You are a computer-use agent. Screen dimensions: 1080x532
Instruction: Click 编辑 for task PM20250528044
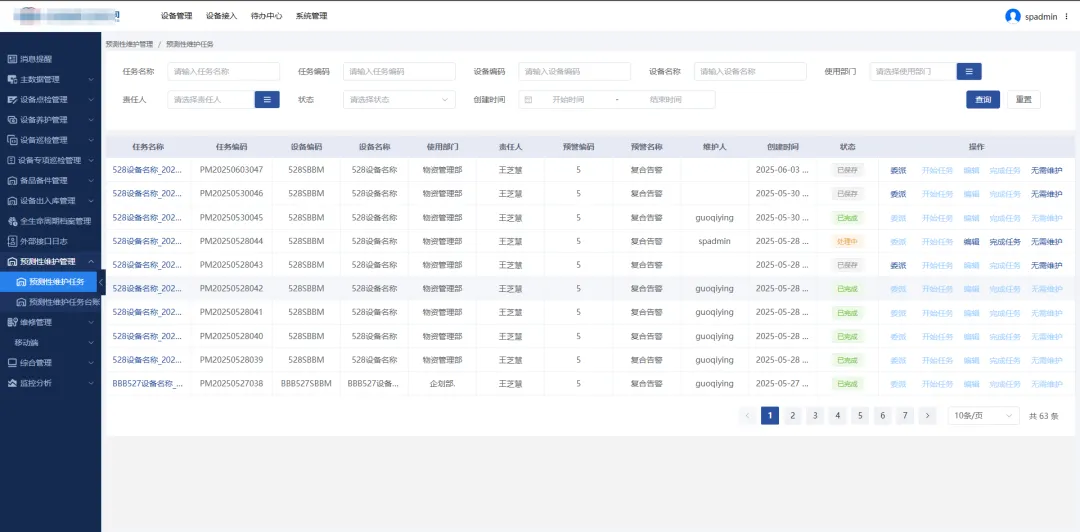[x=971, y=242]
